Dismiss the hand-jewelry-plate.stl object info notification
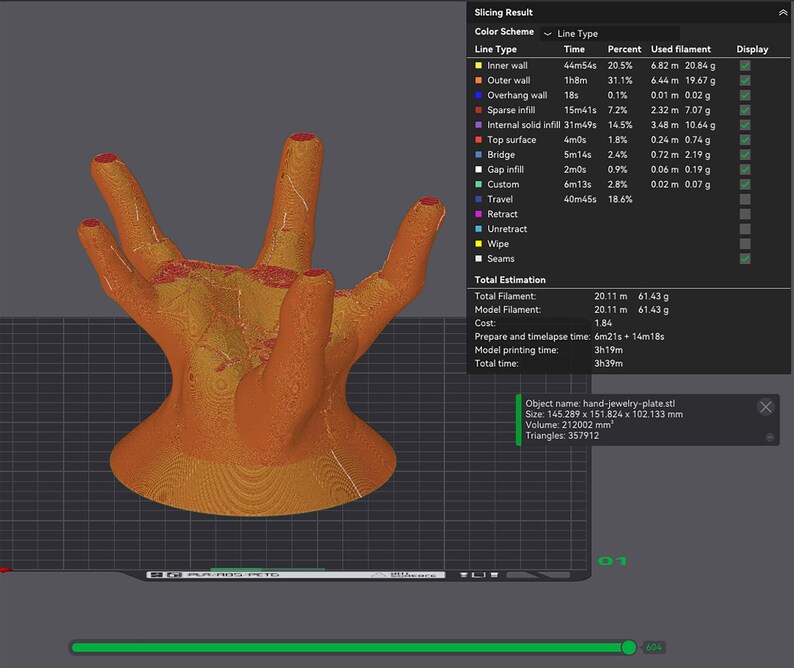Viewport: 794px width, 668px height. (765, 407)
